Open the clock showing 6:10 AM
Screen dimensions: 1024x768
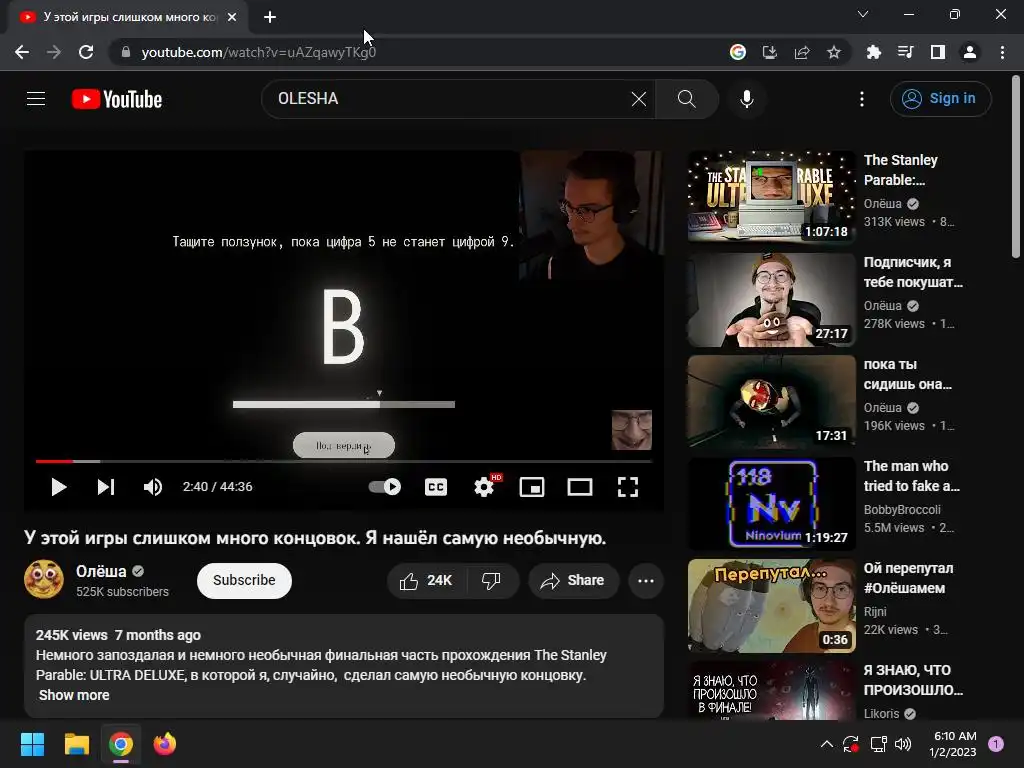point(953,744)
